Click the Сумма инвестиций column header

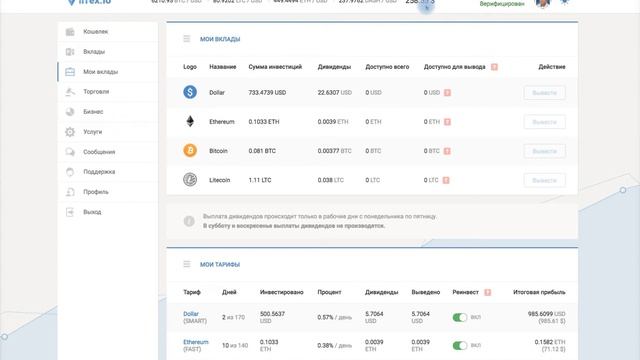[x=275, y=67]
